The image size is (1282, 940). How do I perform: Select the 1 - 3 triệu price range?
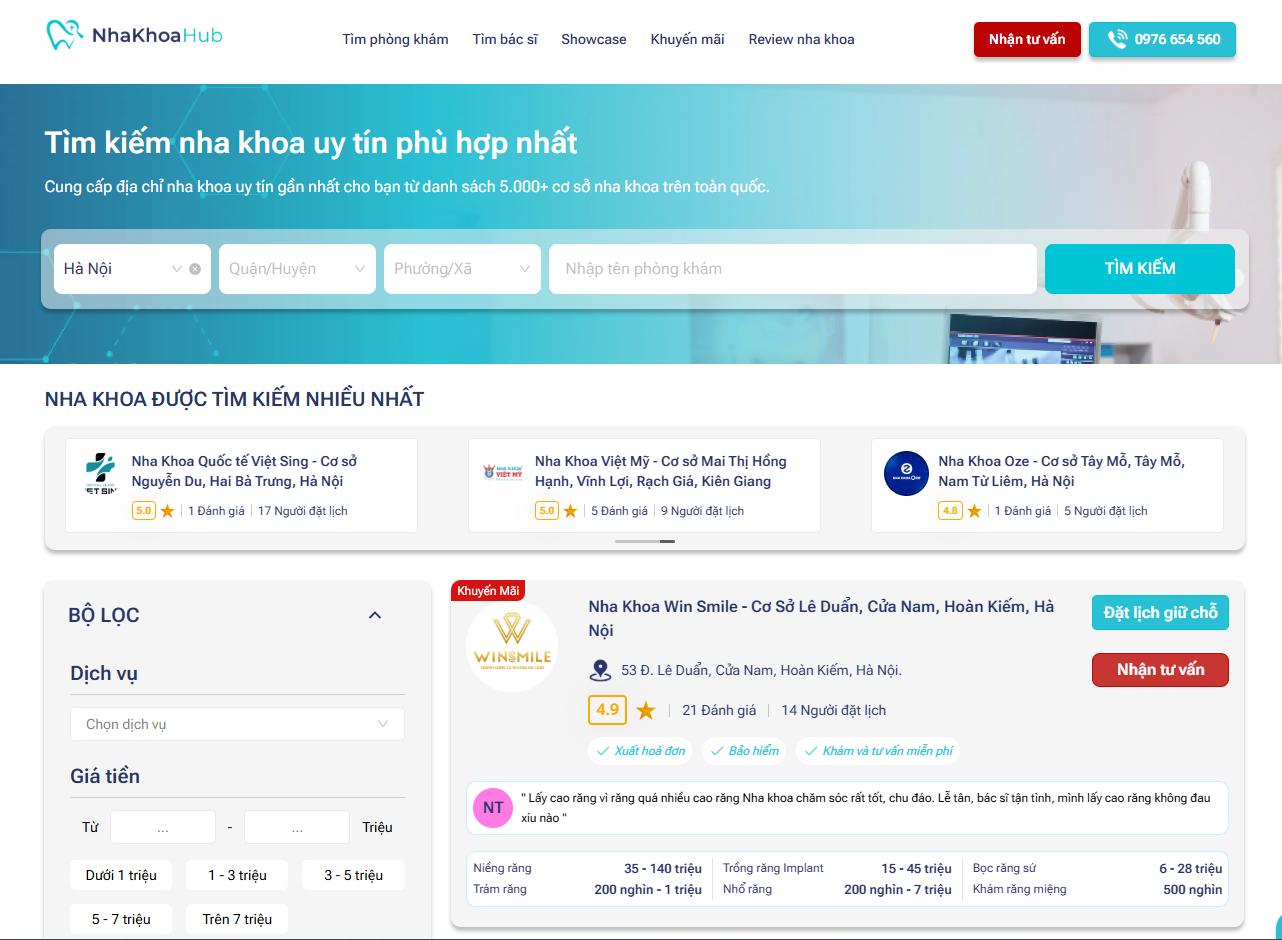[x=237, y=875]
